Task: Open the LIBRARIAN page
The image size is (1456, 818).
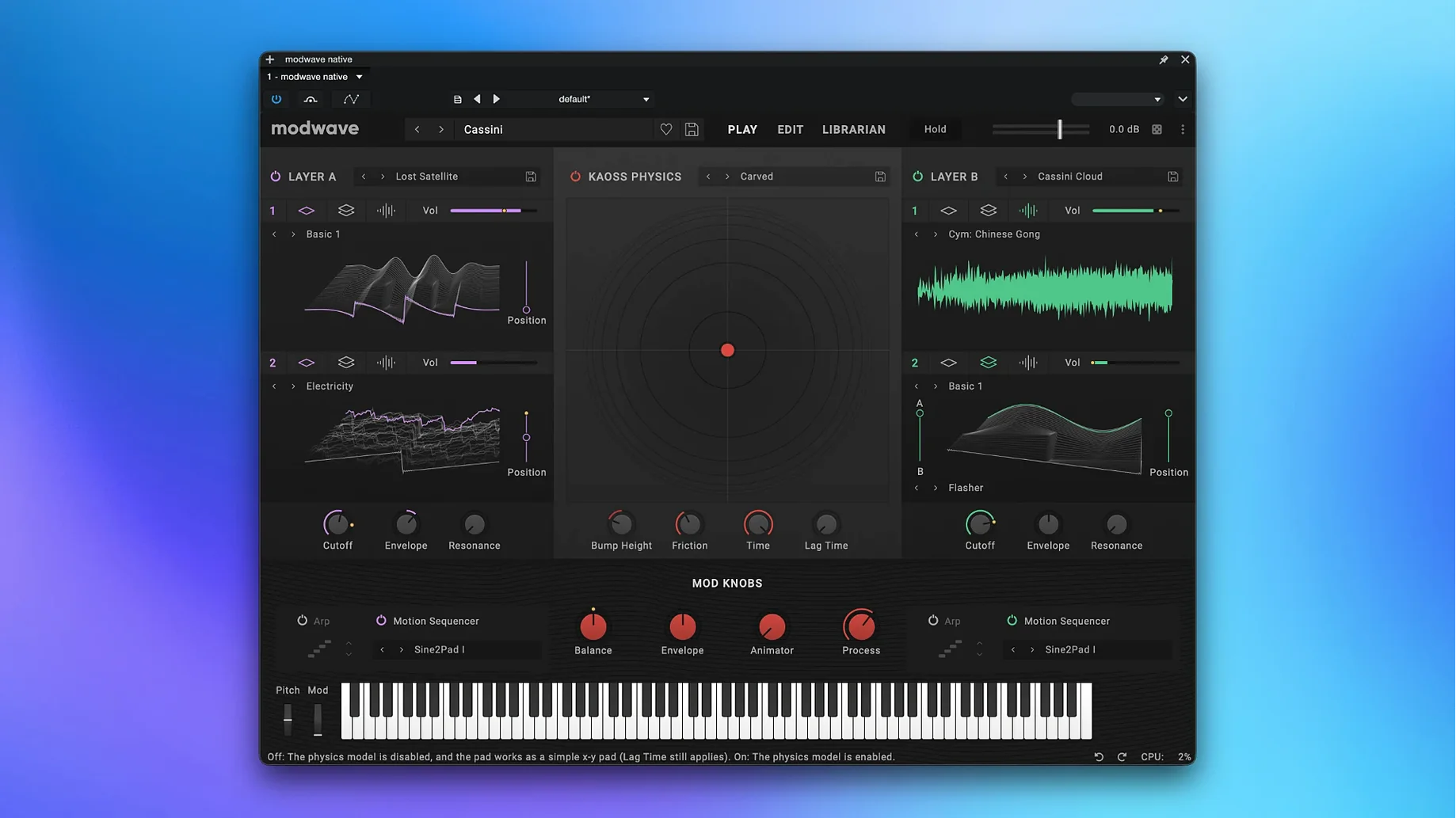Action: [854, 130]
